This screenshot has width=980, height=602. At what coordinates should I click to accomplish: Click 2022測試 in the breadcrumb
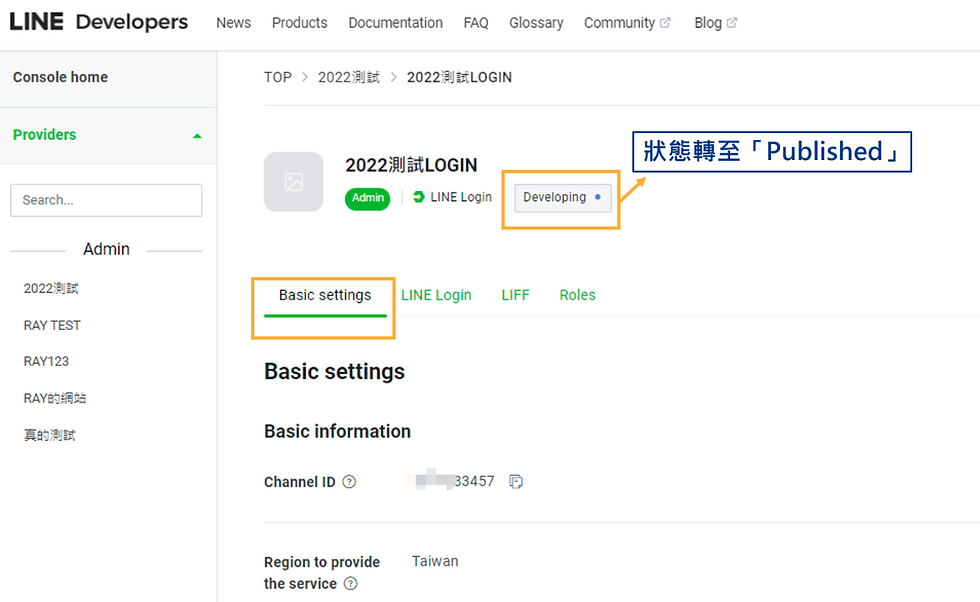point(349,77)
